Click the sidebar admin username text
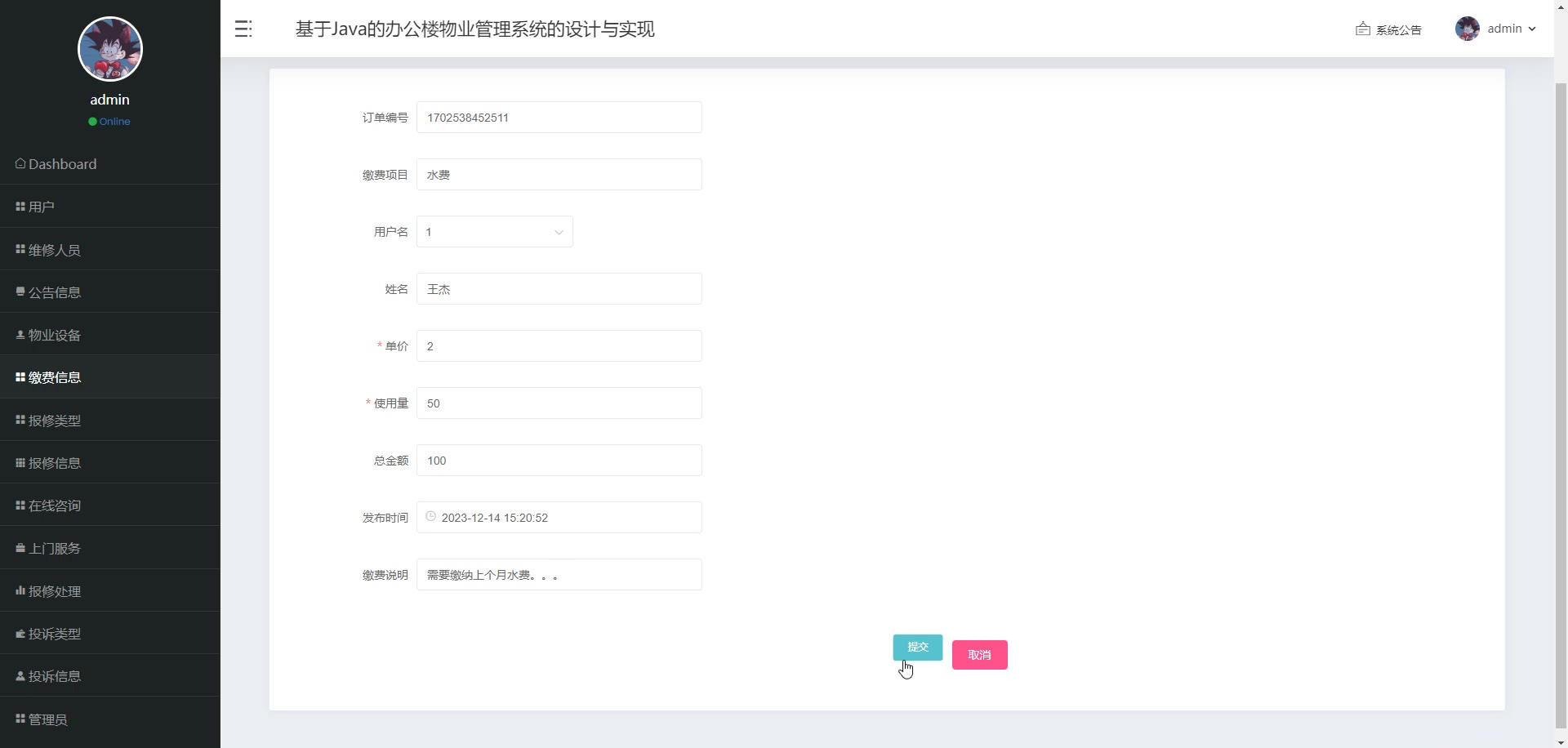The height and width of the screenshot is (748, 1568). click(x=110, y=100)
